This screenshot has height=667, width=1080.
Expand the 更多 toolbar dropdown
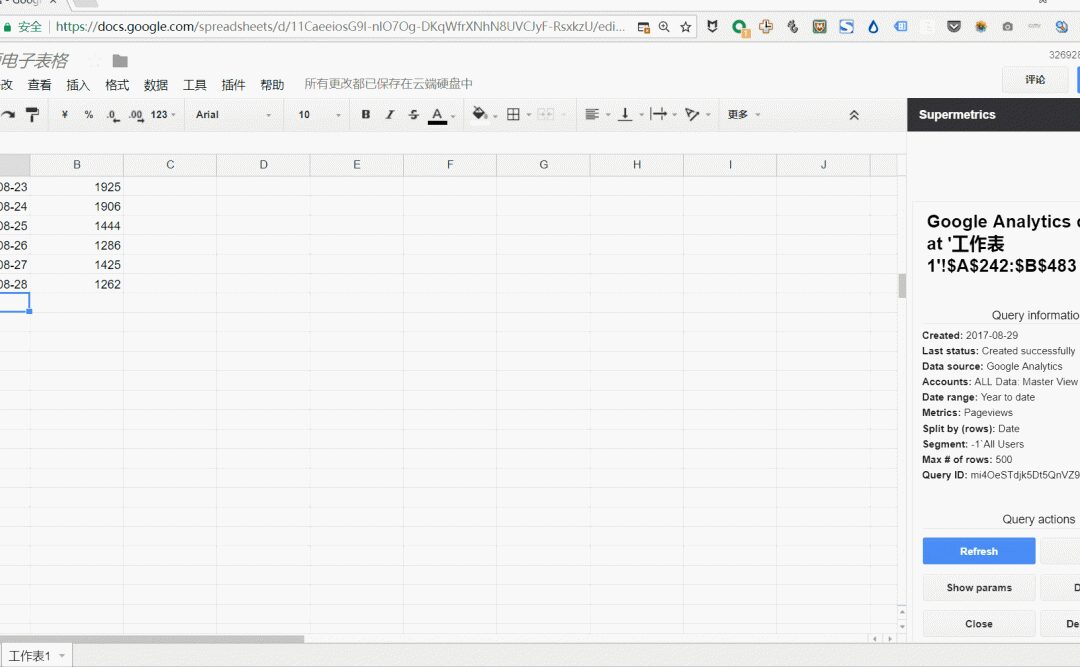click(744, 114)
